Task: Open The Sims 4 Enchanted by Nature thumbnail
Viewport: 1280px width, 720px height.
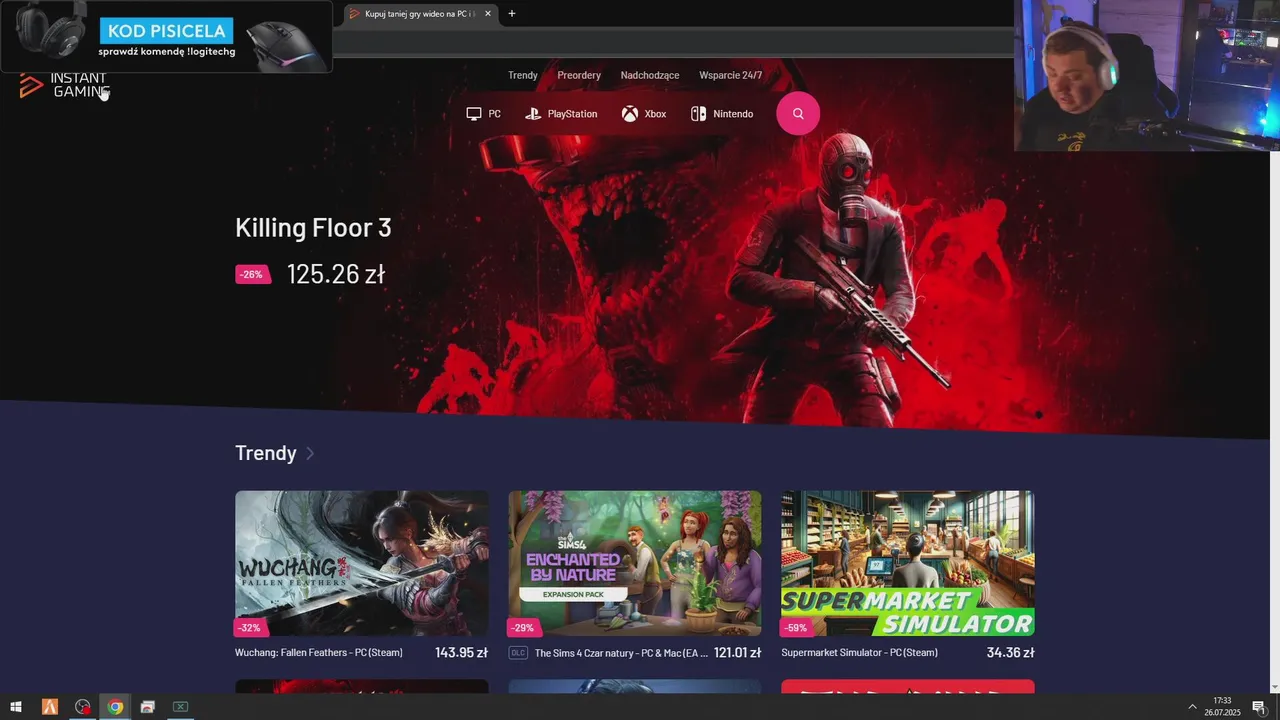Action: [x=635, y=563]
